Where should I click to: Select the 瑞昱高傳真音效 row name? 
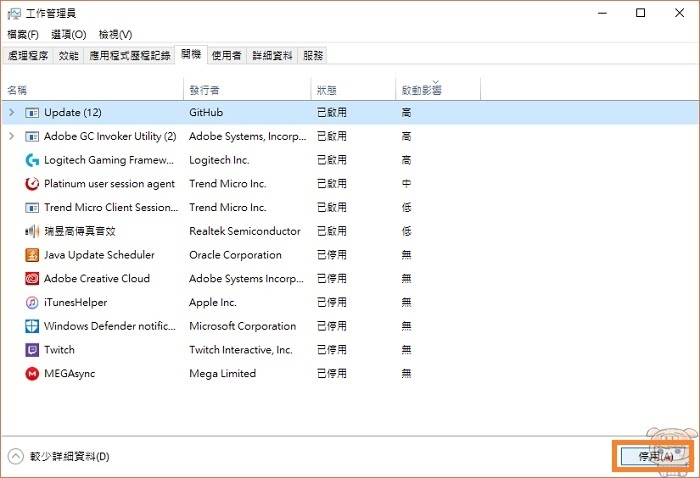click(x=80, y=231)
